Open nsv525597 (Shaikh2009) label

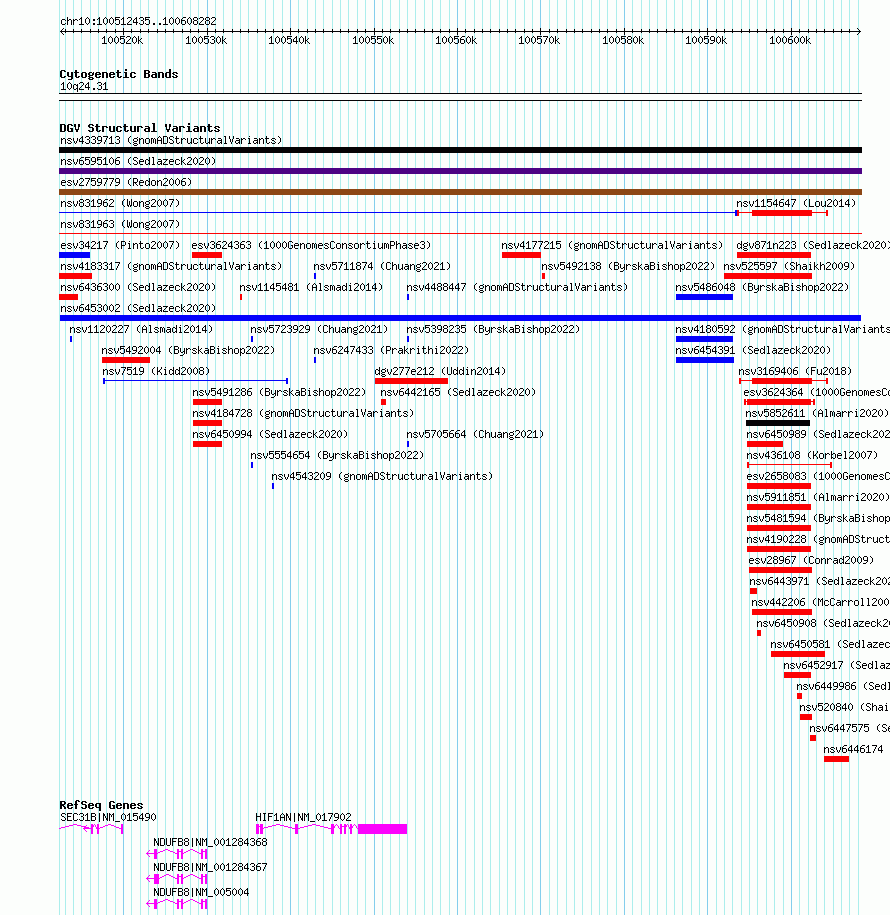coord(789,266)
